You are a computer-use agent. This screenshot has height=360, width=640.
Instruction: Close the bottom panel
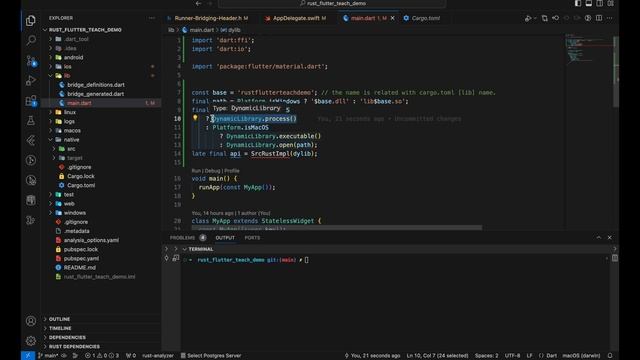[609, 238]
